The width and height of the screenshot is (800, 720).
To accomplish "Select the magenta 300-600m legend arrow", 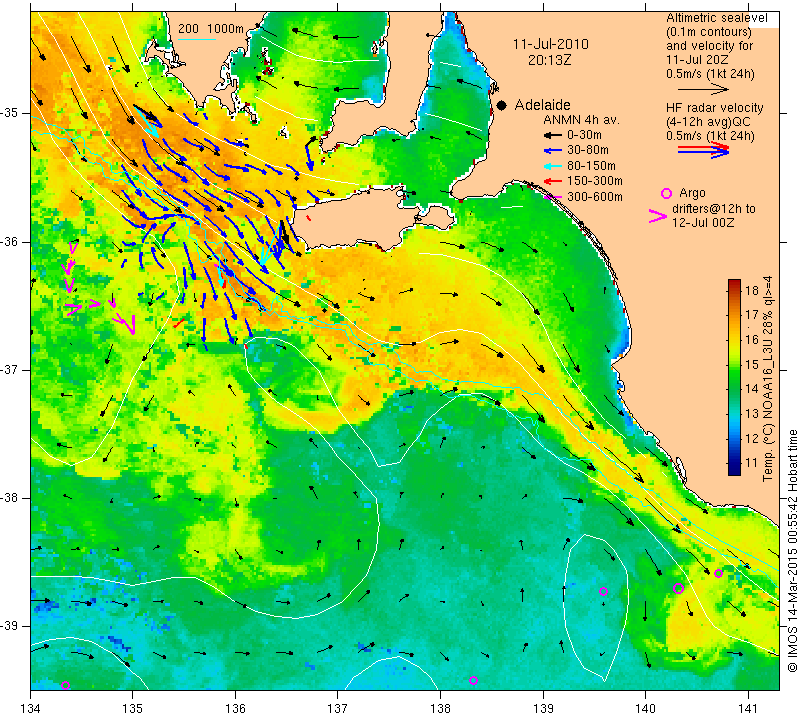I will pyautogui.click(x=552, y=197).
